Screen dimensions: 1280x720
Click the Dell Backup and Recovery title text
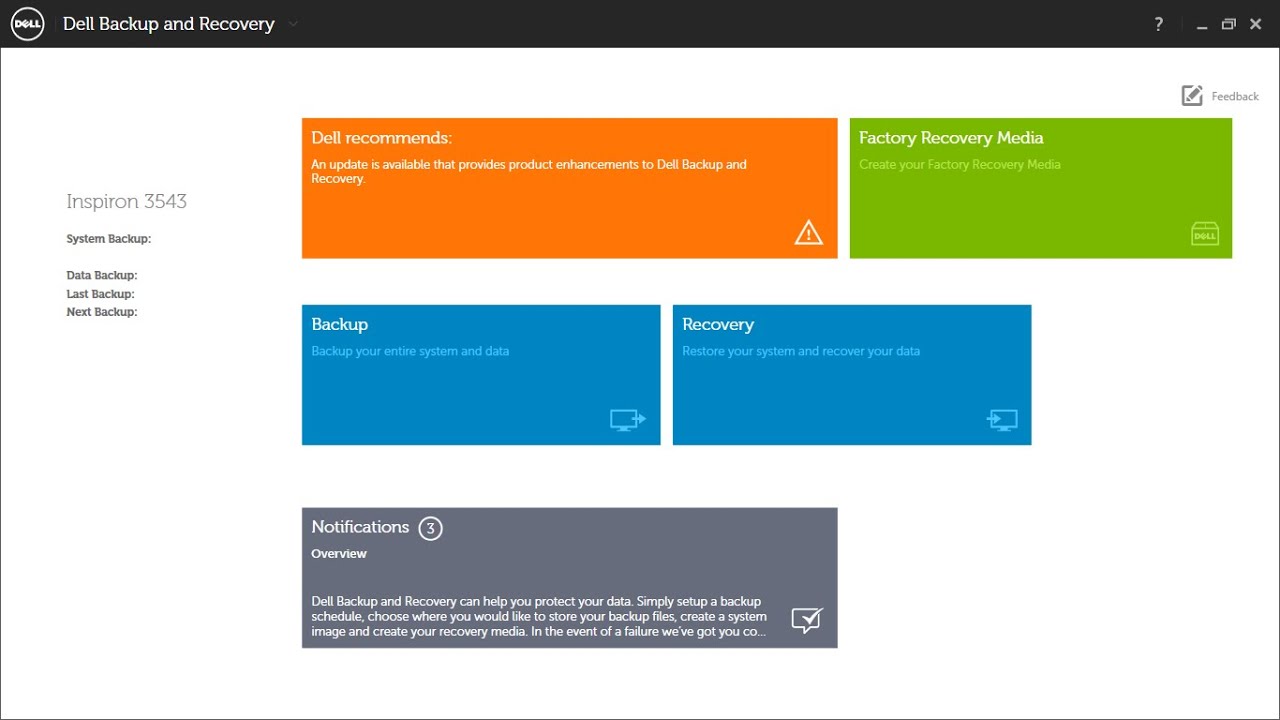(x=169, y=24)
